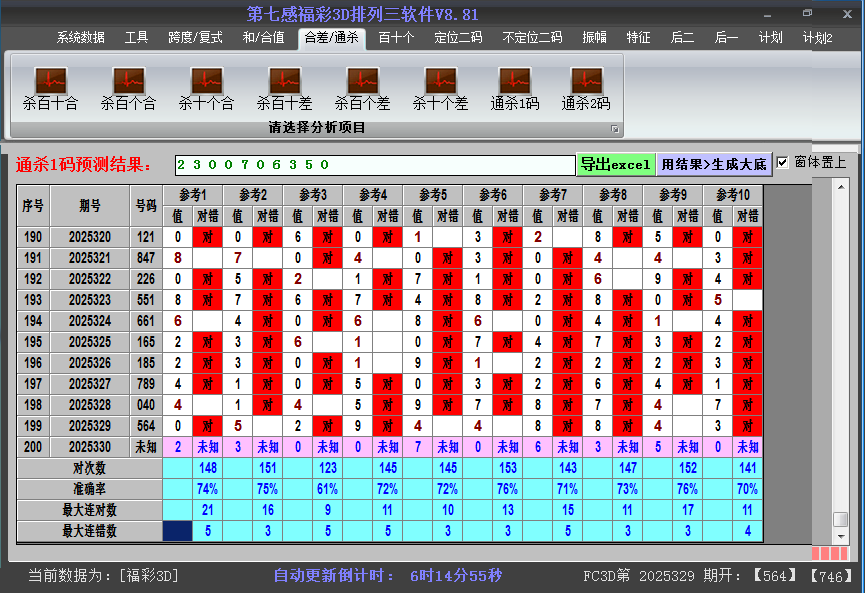Open the 杀百个差 analysis tool

(x=362, y=85)
